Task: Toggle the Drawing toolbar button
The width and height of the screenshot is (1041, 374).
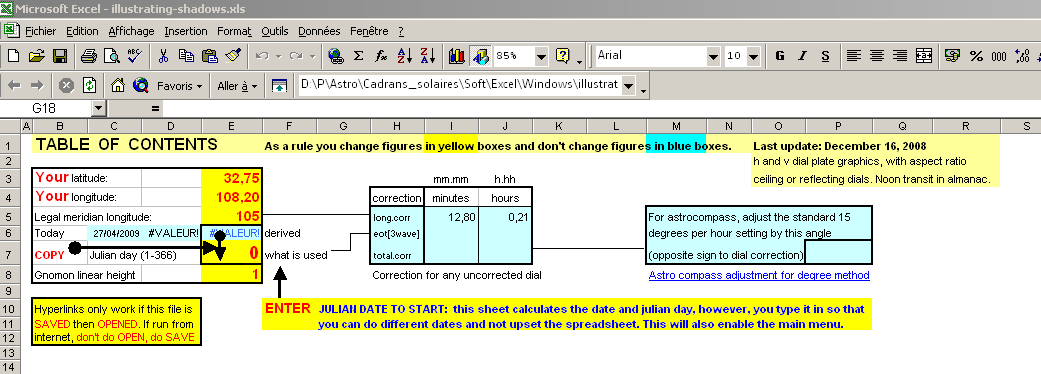Action: point(480,56)
